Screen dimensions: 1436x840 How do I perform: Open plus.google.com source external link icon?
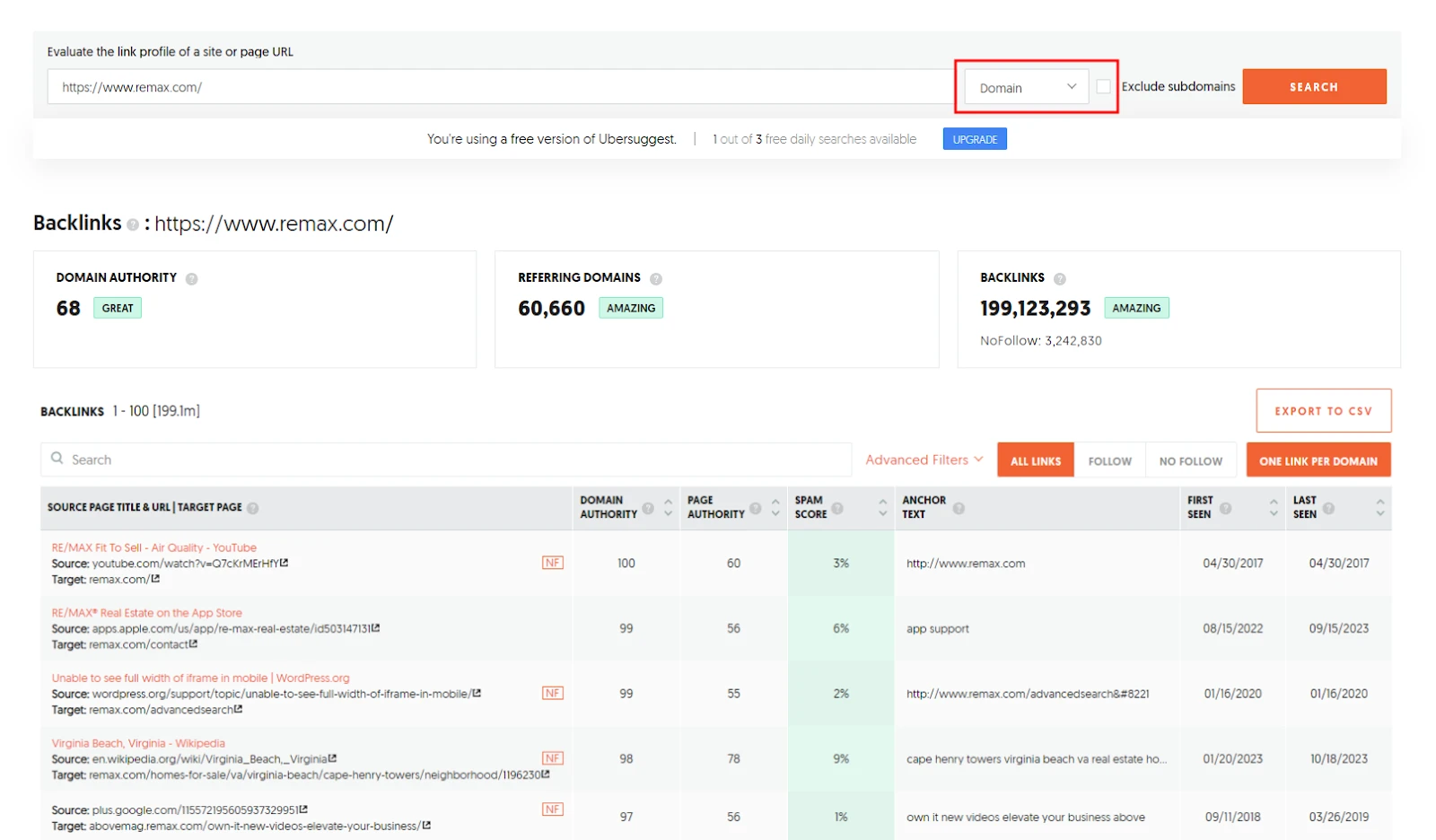[x=304, y=809]
